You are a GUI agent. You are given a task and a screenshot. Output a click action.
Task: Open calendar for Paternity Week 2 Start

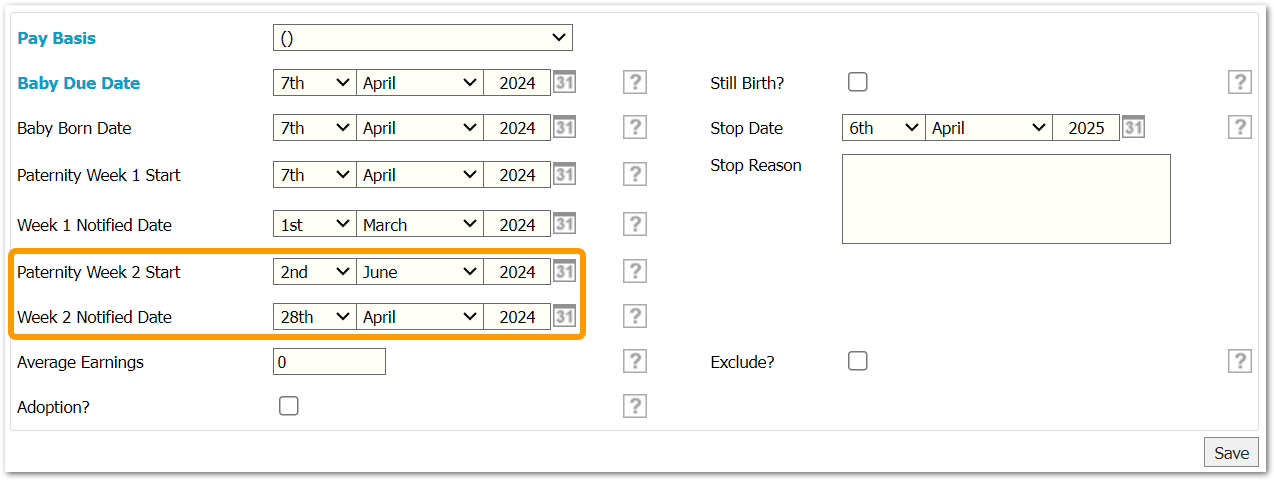coord(565,272)
